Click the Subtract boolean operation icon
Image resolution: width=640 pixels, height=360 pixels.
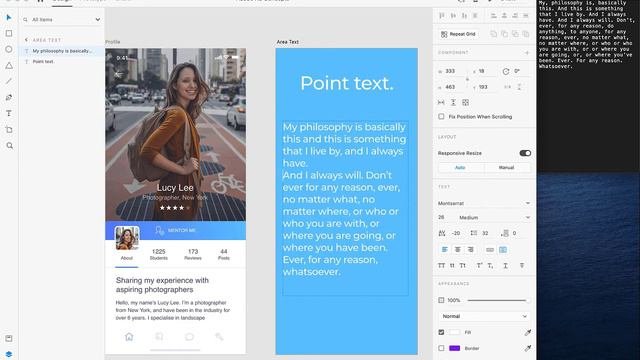point(504,34)
